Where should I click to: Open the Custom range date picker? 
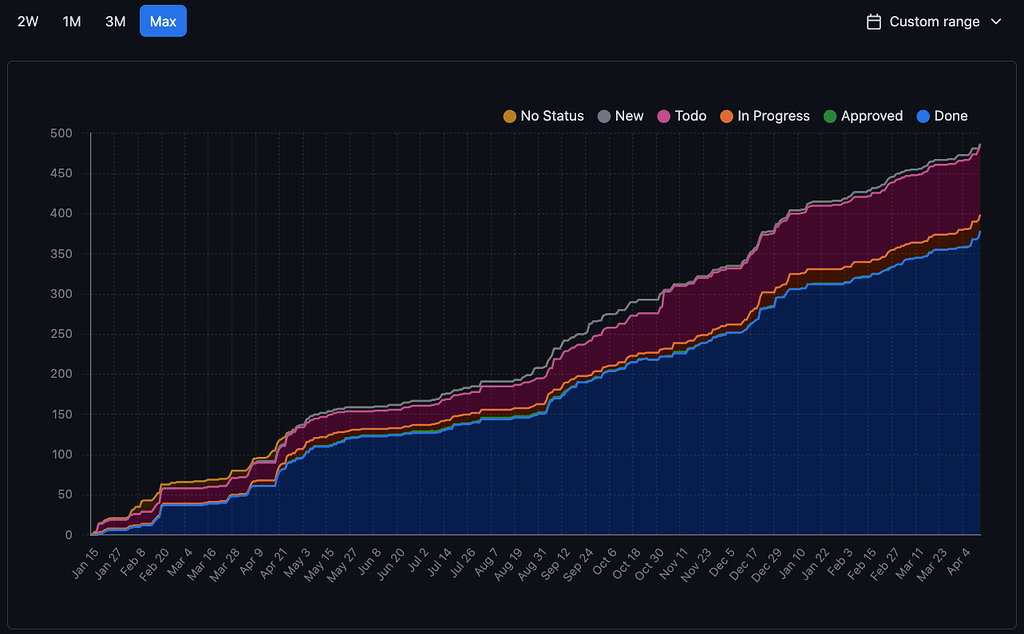[934, 21]
